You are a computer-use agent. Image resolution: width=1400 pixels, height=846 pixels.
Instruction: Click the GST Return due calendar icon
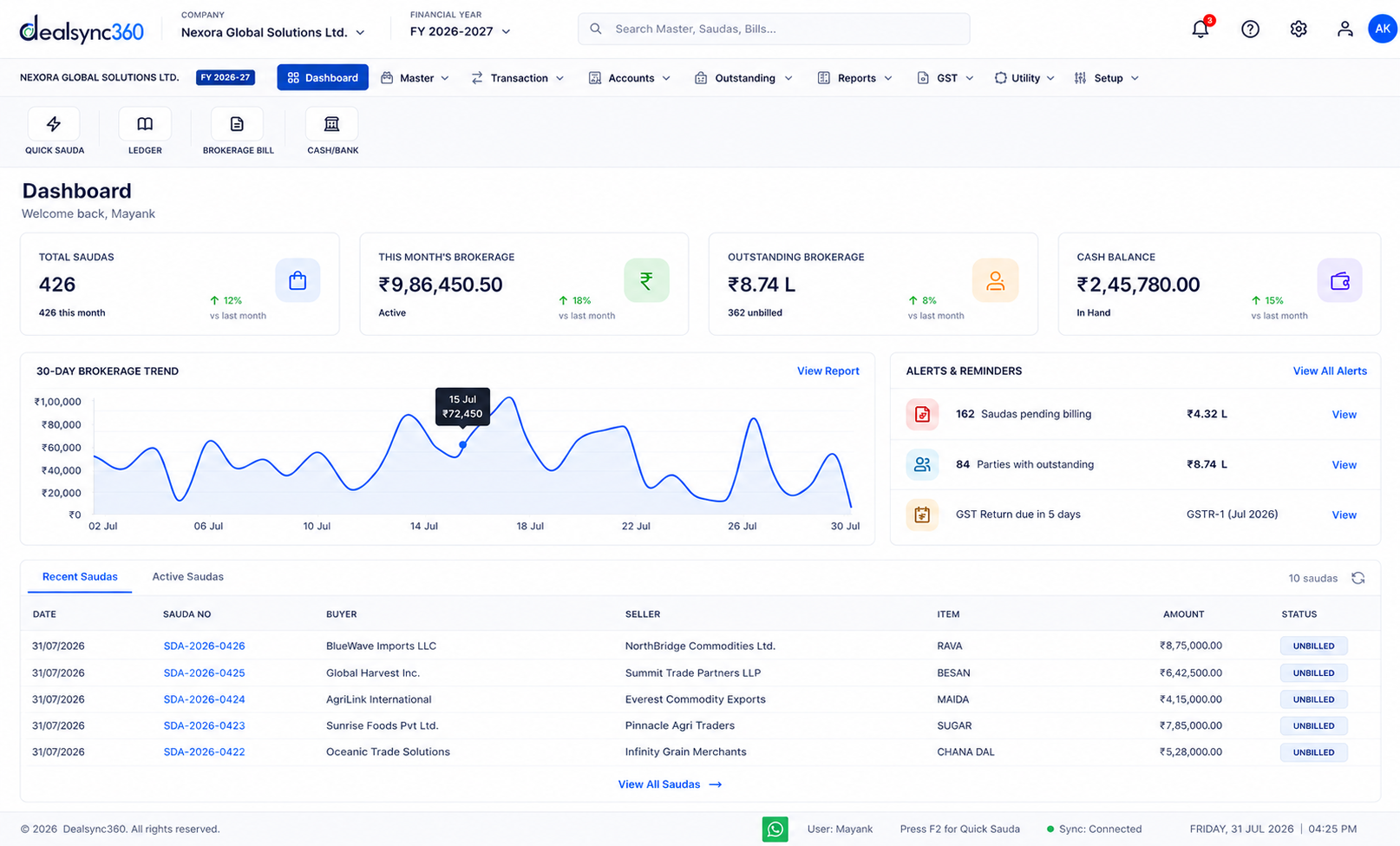[x=922, y=515]
